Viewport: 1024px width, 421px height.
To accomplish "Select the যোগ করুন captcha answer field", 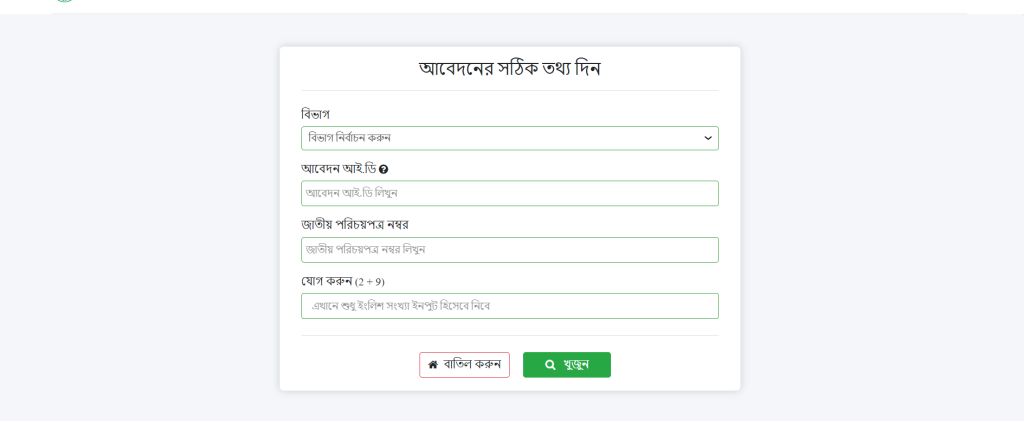I will (509, 306).
